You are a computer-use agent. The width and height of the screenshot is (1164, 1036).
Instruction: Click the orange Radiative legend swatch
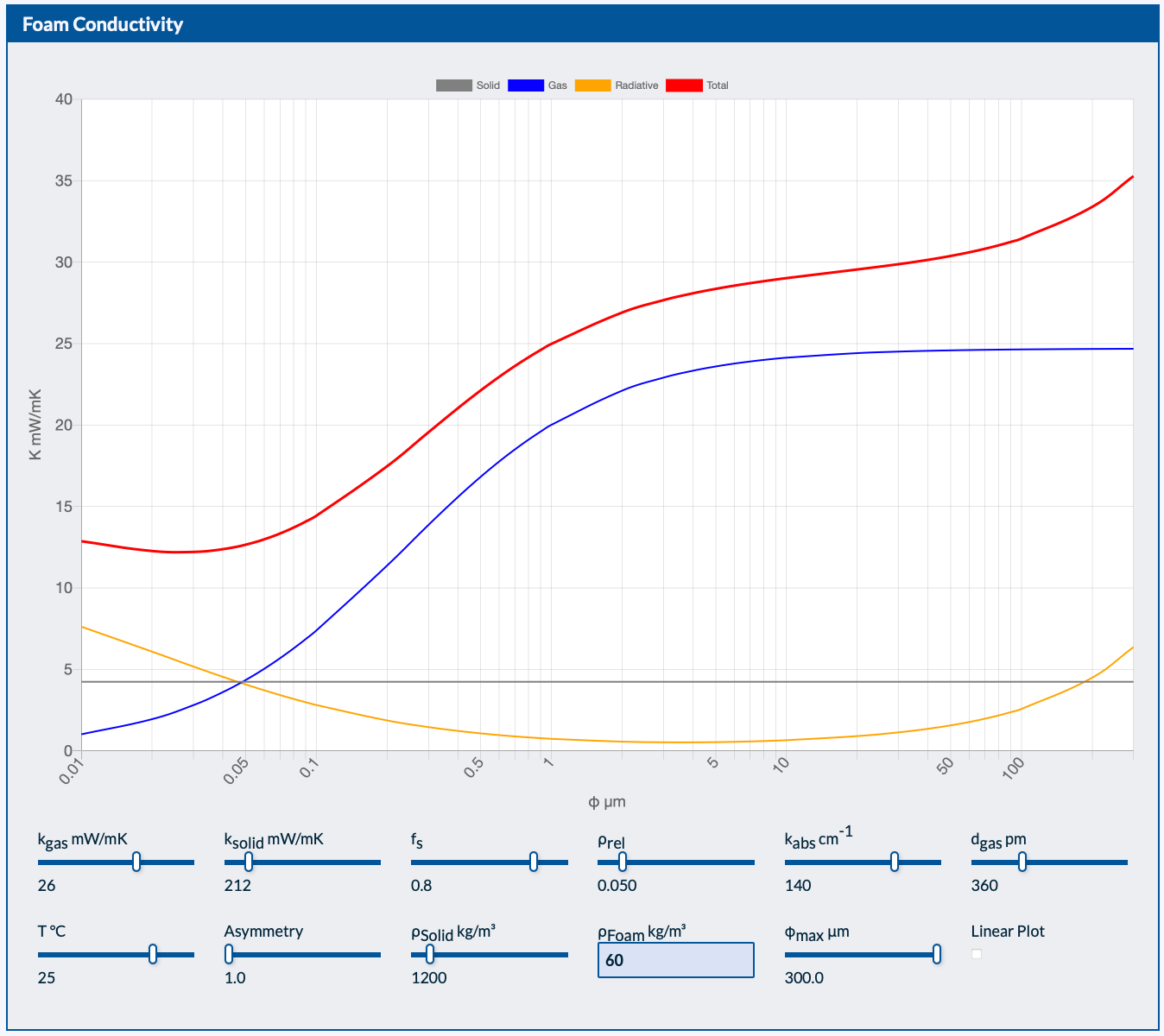tap(592, 85)
